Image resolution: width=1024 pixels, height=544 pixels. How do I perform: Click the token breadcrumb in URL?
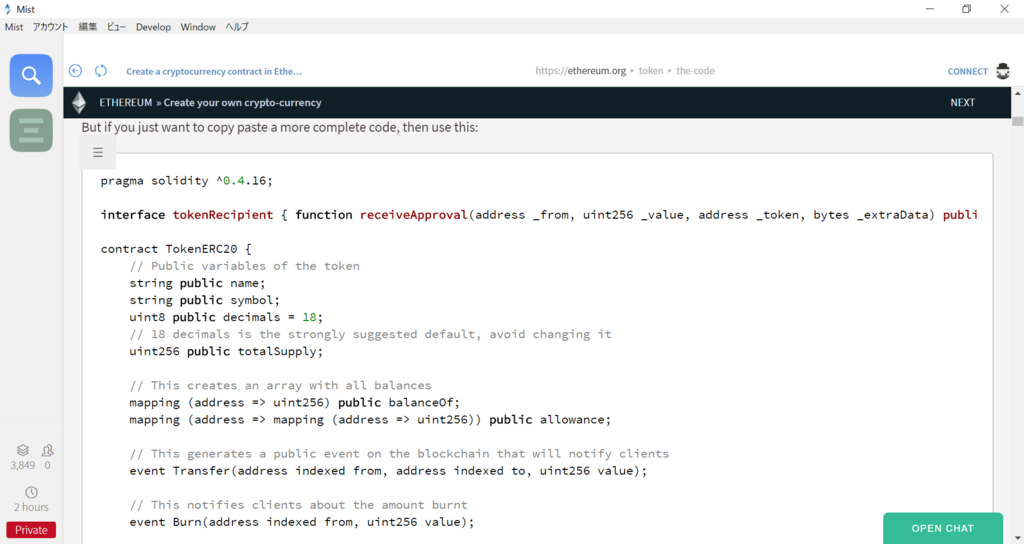pyautogui.click(x=650, y=71)
